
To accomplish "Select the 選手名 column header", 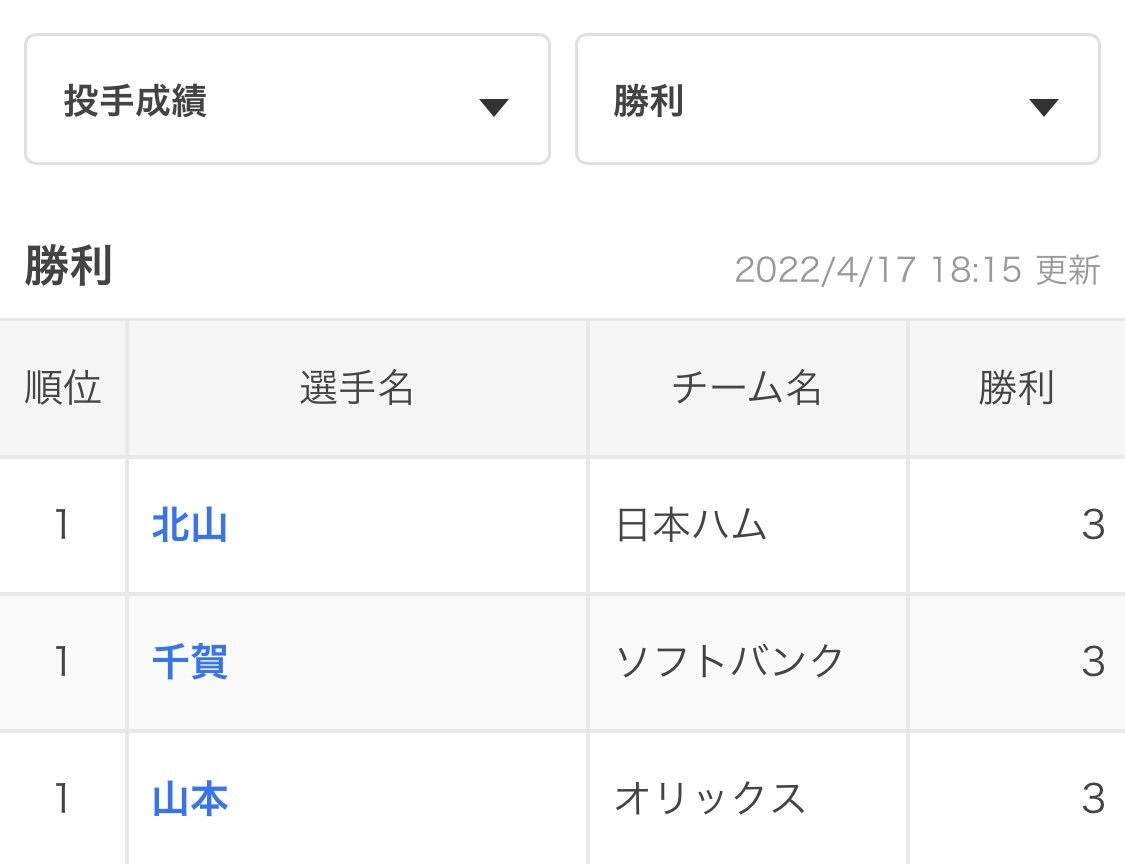I will tap(357, 388).
